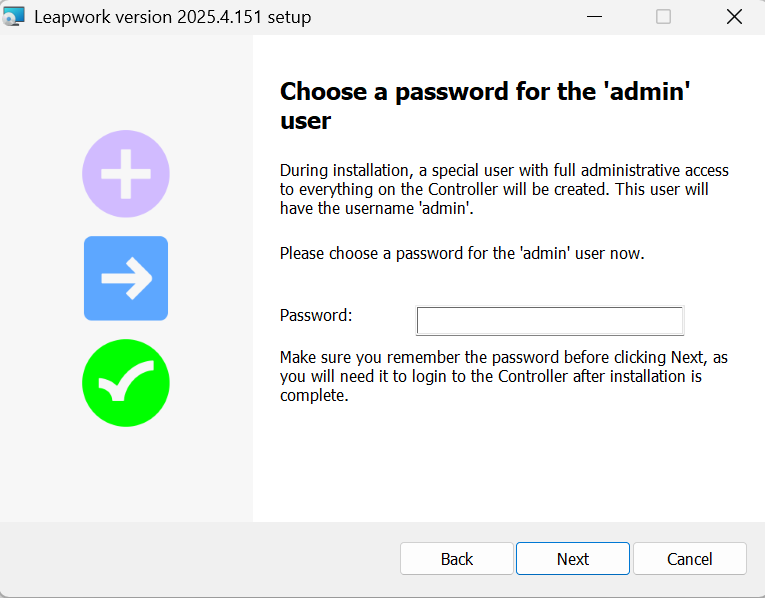Minimize the Leapwork setup window
Screen dimensions: 765x598
[x=594, y=17]
